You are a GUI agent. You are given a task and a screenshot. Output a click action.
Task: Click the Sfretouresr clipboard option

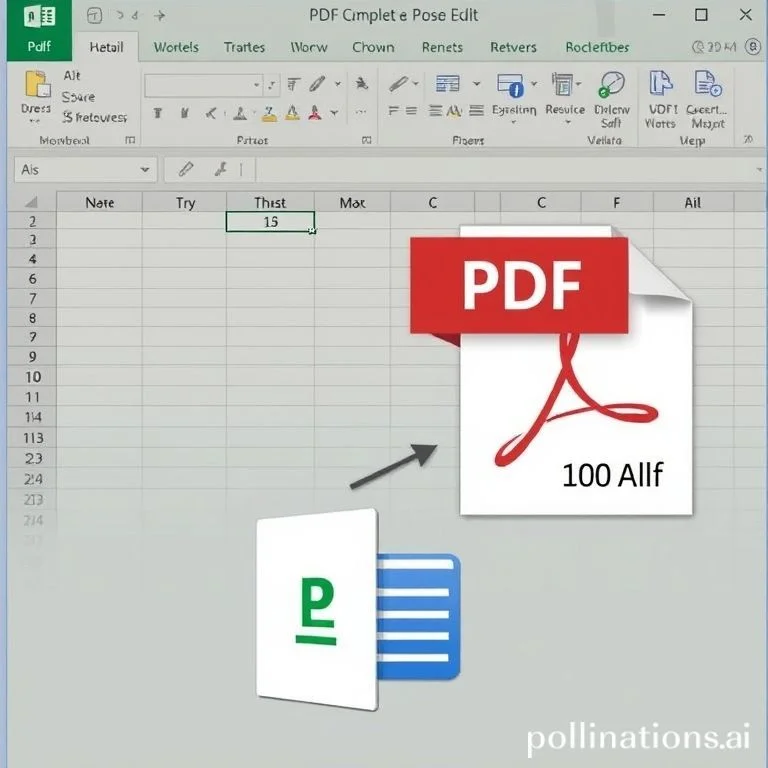[95, 118]
